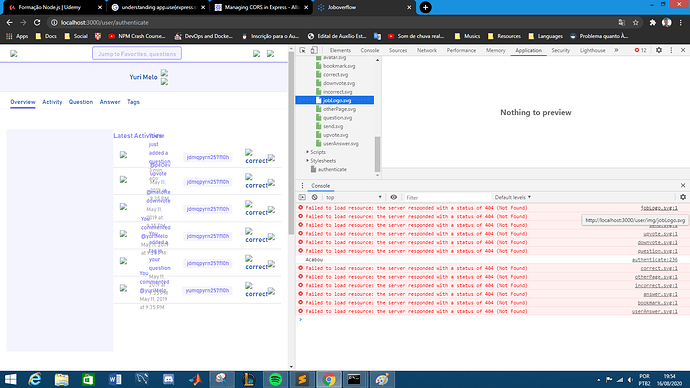This screenshot has width=690, height=388.
Task: Bookmark this page with the star icon
Action: (635, 22)
